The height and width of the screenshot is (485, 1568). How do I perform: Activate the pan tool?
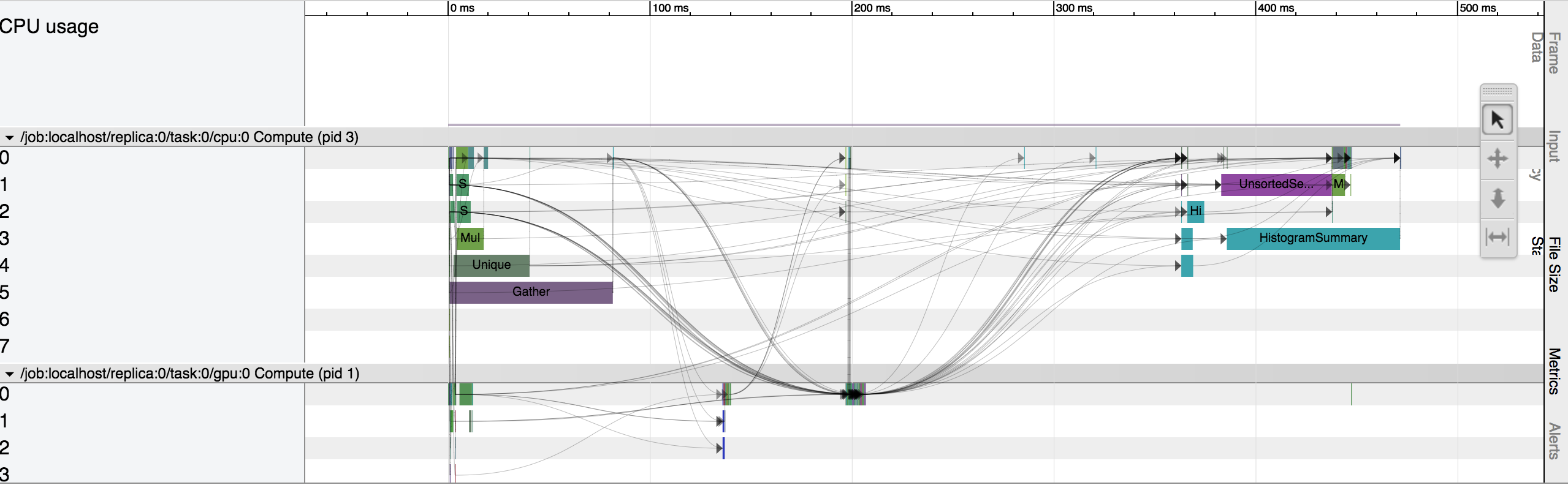[x=1497, y=159]
